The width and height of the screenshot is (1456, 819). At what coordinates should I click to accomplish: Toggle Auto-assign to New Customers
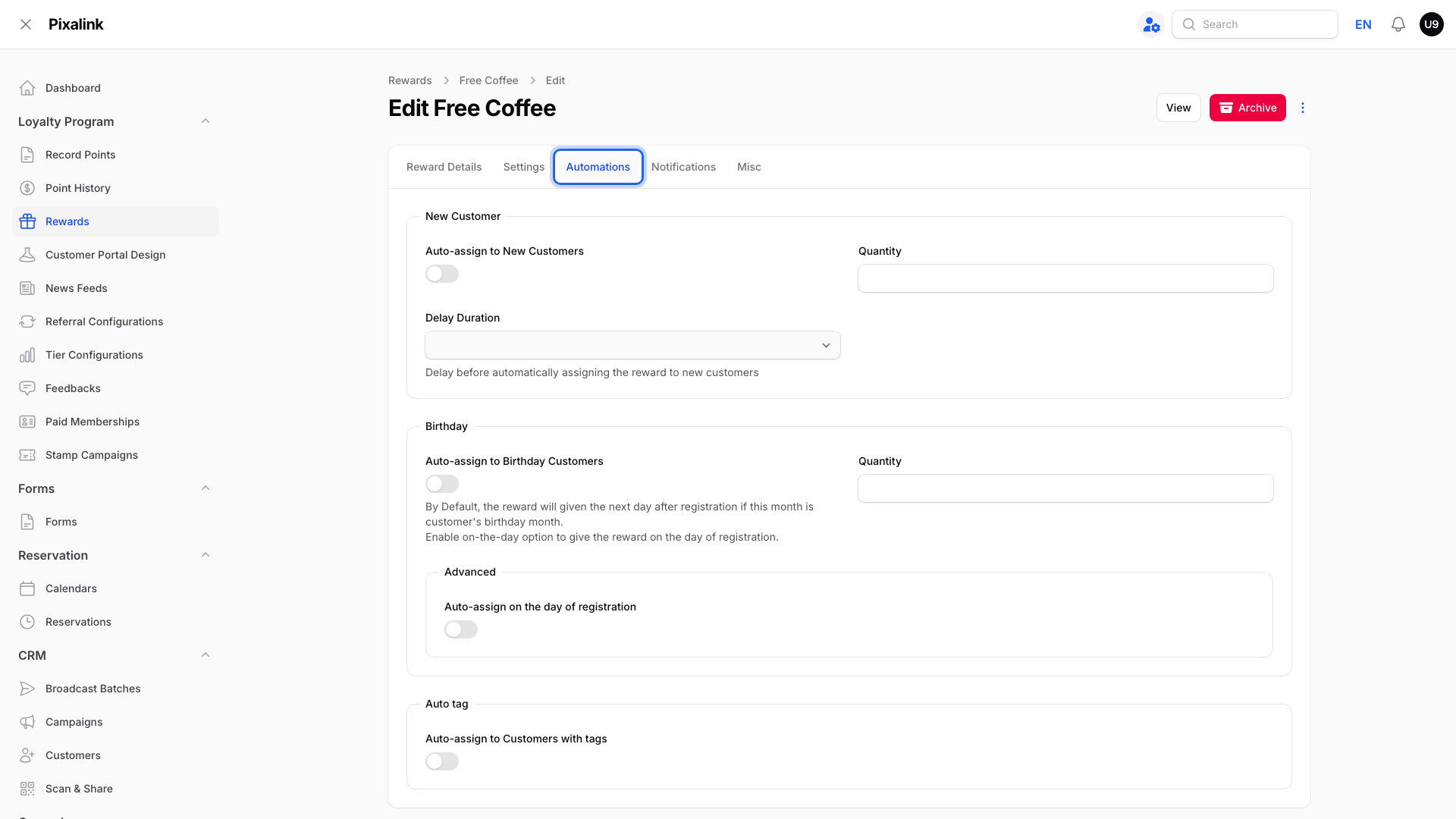coord(442,274)
